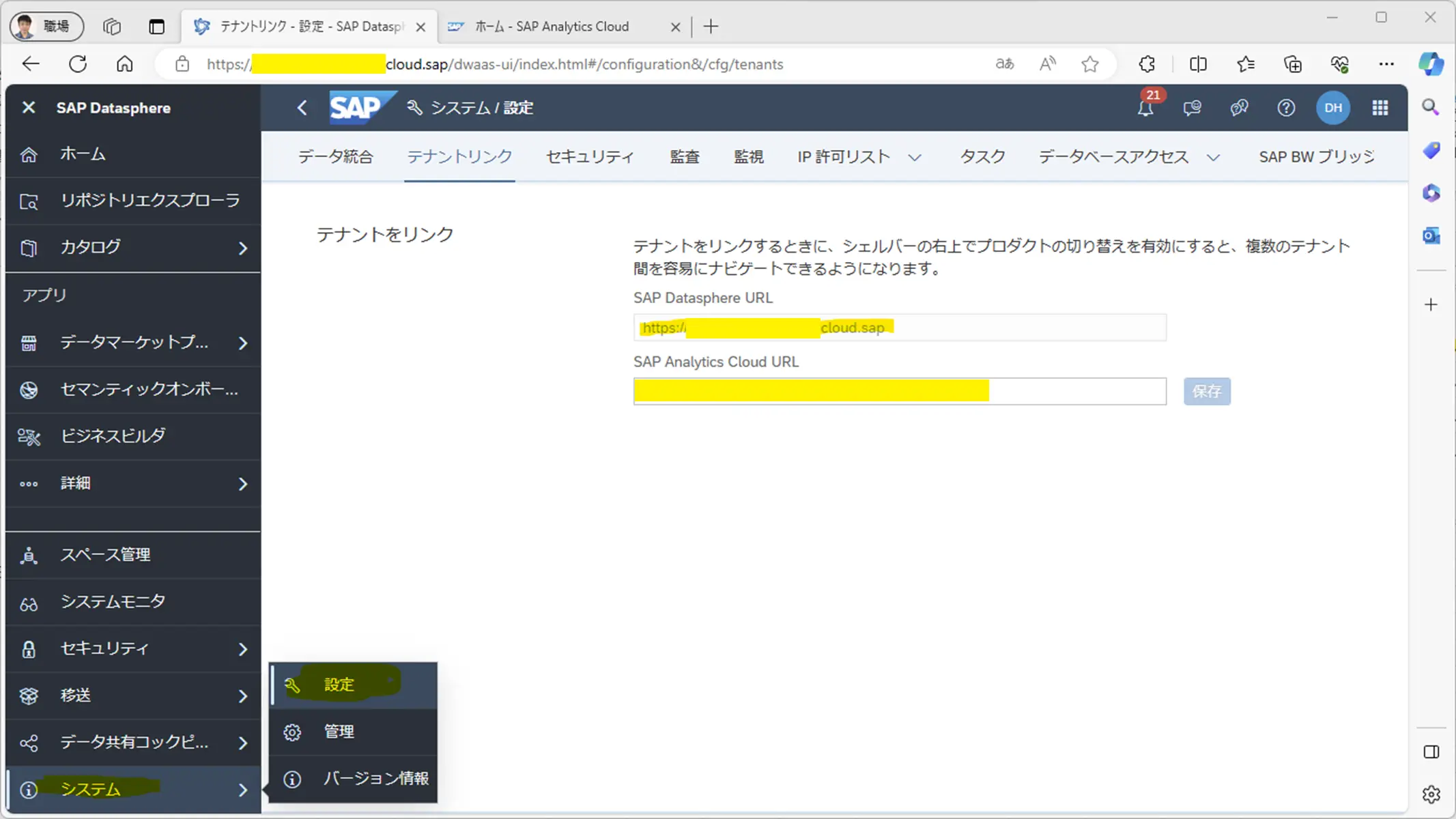Viewport: 1456px width, 819px height.
Task: Open the read aloud icon in address bar
Action: (1047, 64)
